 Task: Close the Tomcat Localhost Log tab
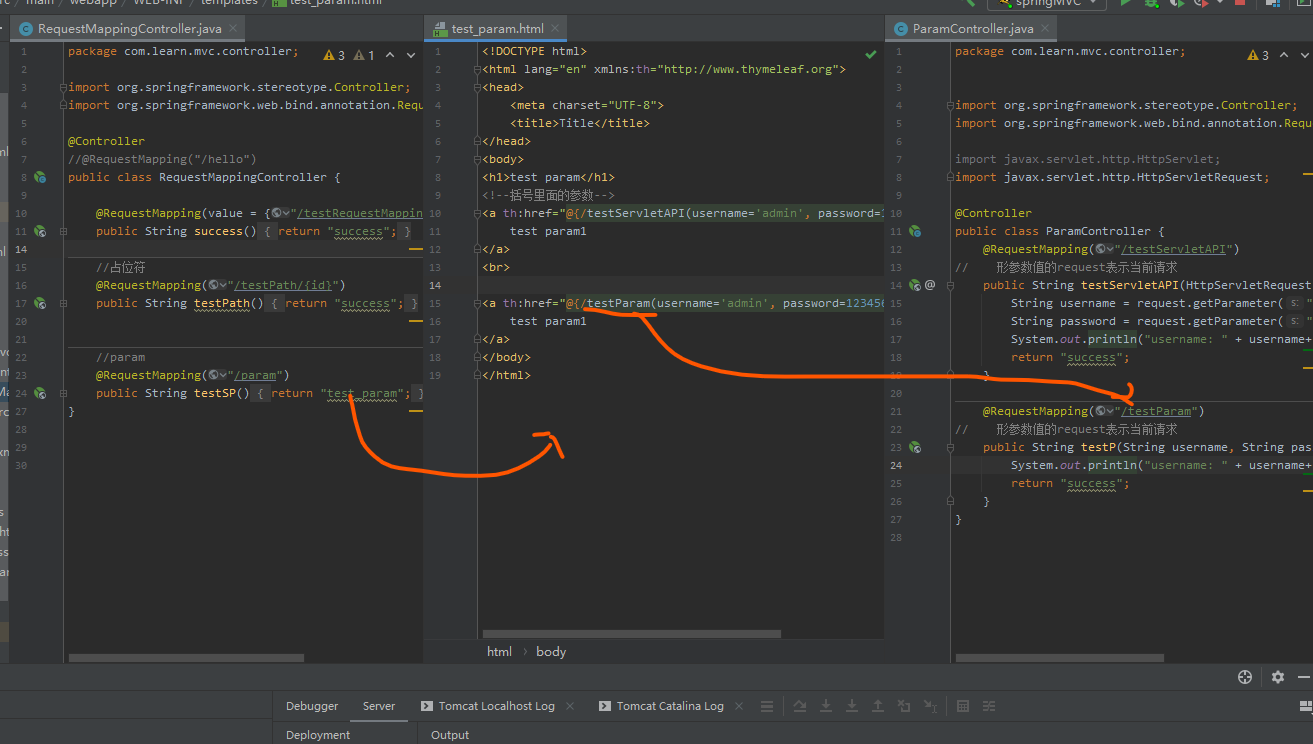(x=570, y=706)
